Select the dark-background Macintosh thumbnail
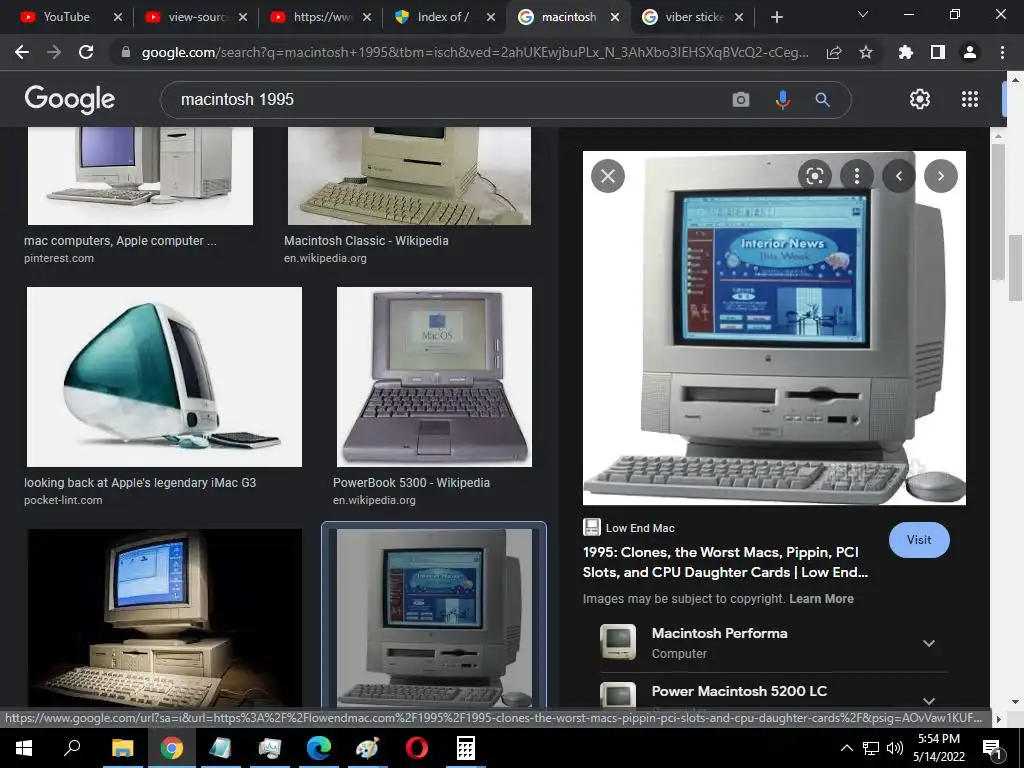 tap(165, 618)
